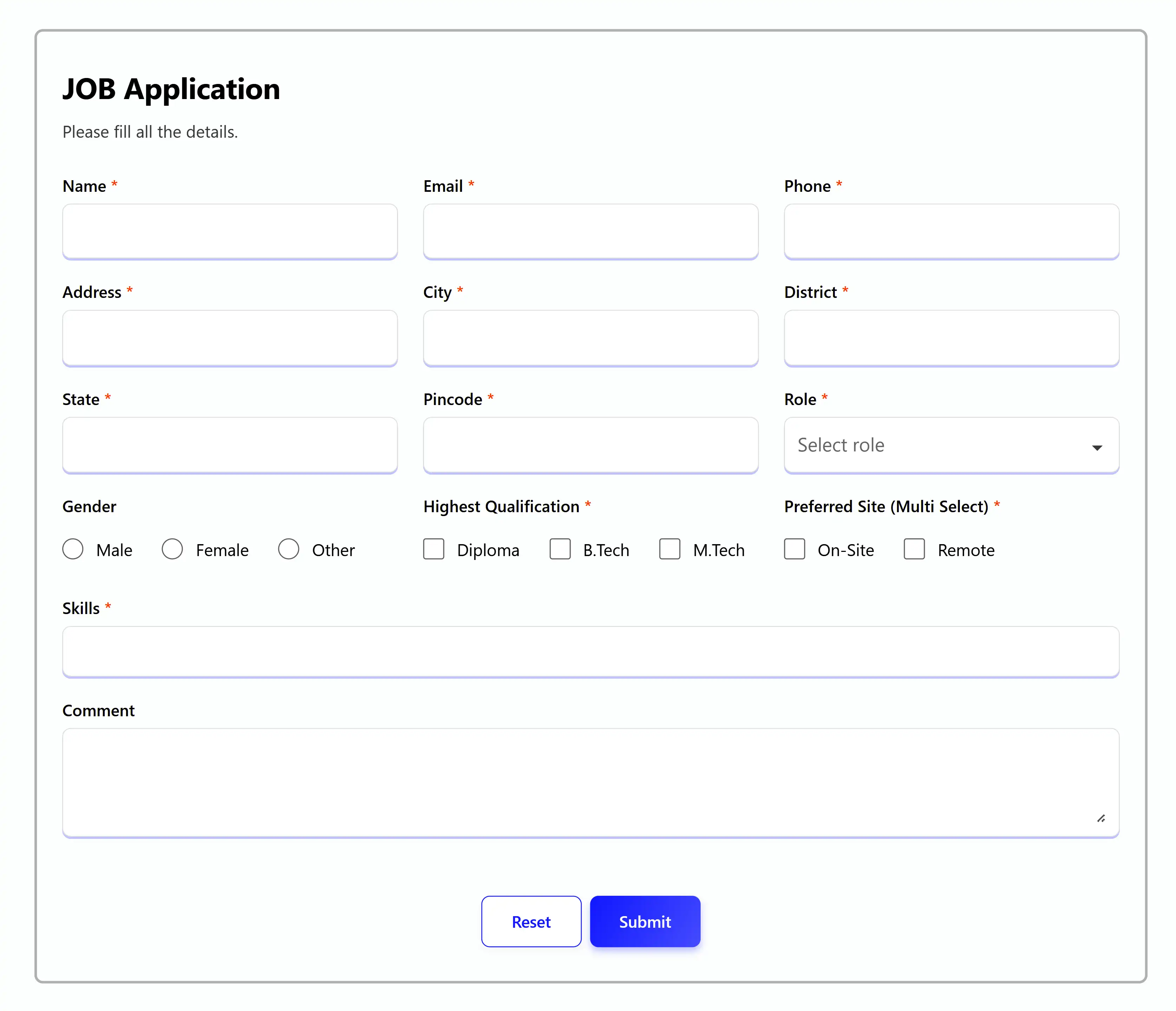The image size is (1176, 1011).
Task: Focus the Name input field
Action: pos(230,231)
